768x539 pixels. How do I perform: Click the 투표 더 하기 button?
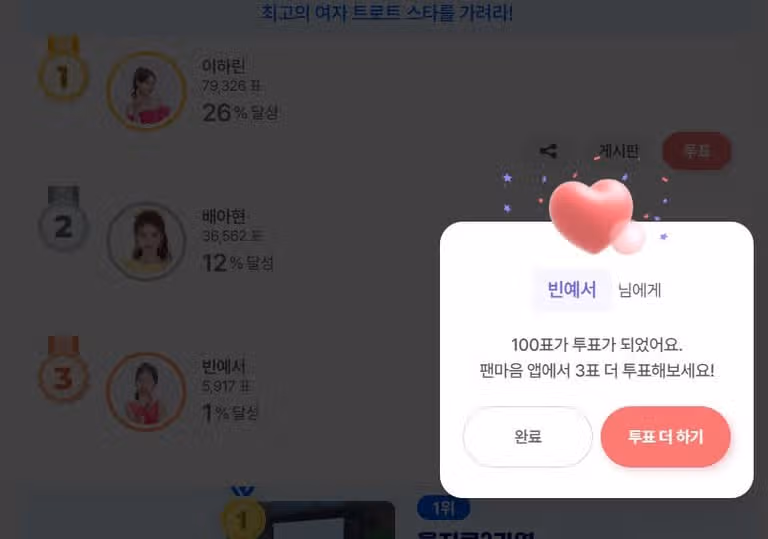666,437
